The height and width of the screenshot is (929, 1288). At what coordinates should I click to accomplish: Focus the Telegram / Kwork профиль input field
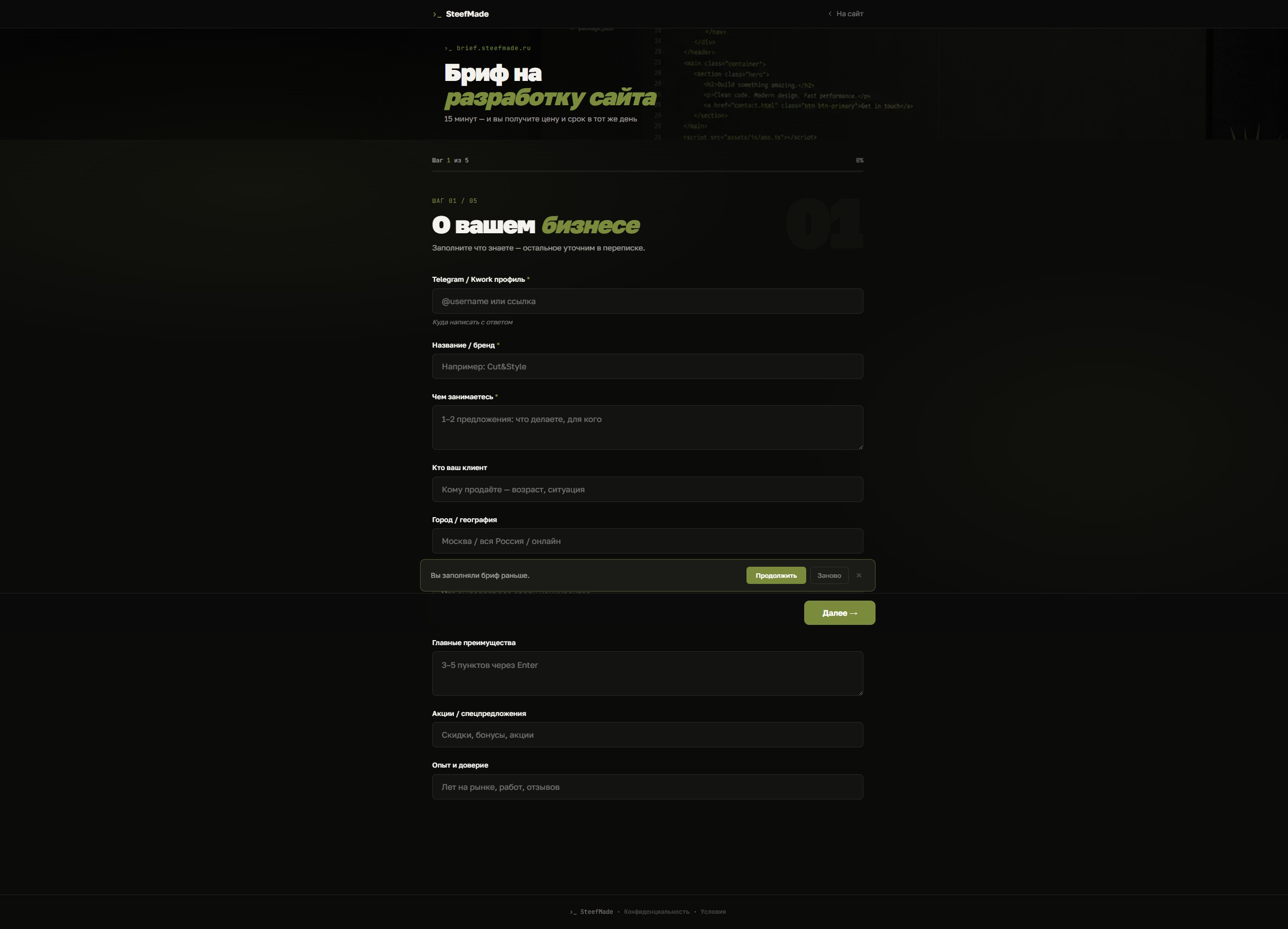tap(647, 301)
